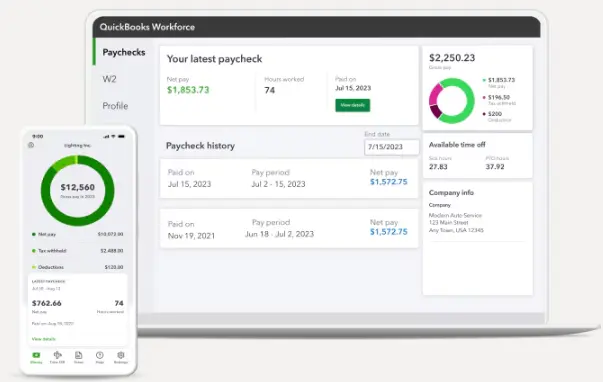Click the sick hours value 27.83
Image resolution: width=603 pixels, height=382 pixels.
click(438, 167)
